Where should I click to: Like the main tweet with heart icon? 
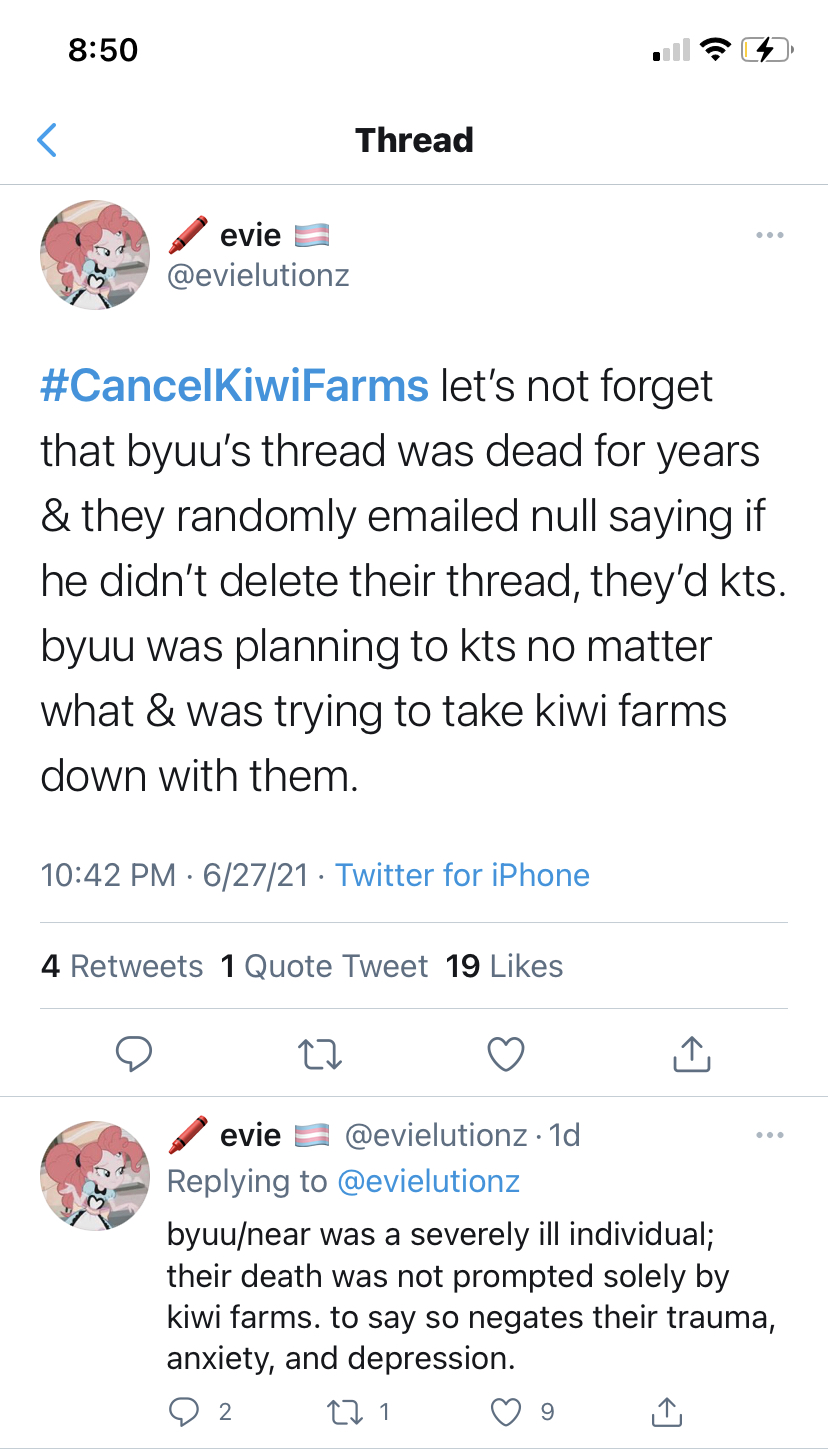pos(506,1053)
